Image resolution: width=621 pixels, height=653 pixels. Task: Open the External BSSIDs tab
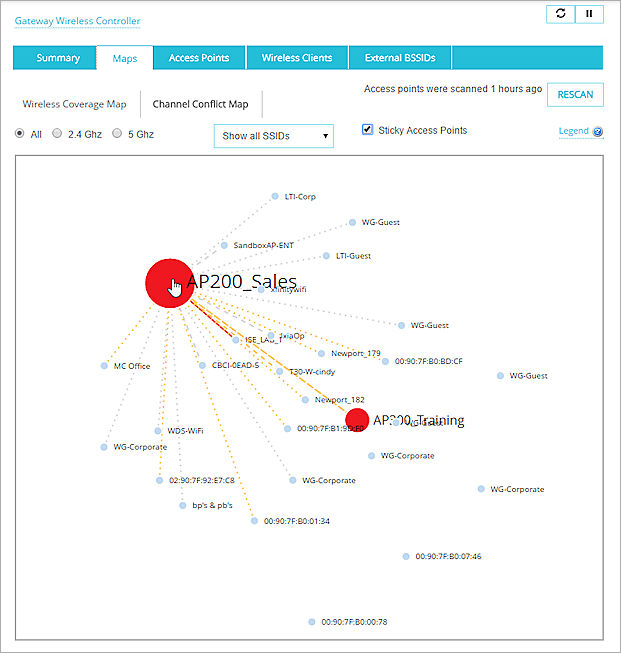click(x=400, y=58)
